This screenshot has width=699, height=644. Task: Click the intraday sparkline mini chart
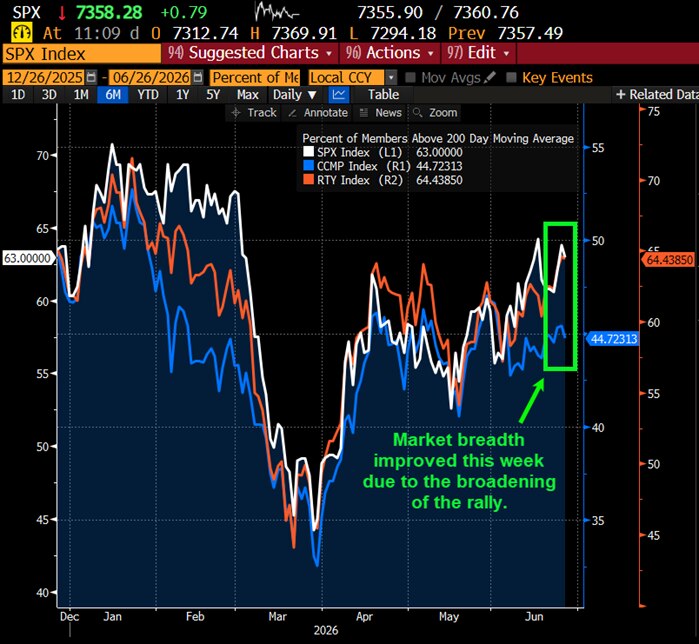click(276, 12)
